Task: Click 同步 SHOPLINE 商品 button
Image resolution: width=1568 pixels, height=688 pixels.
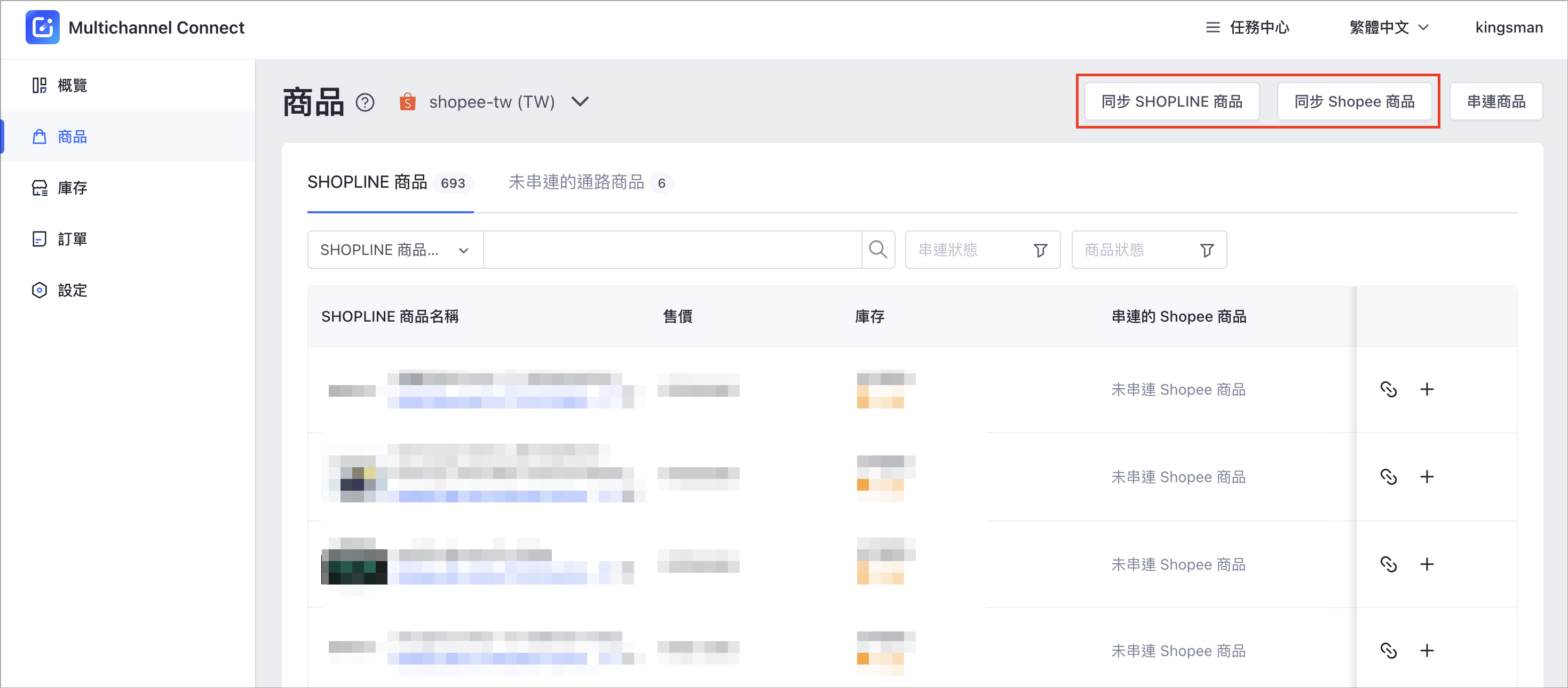Action: coord(1172,101)
